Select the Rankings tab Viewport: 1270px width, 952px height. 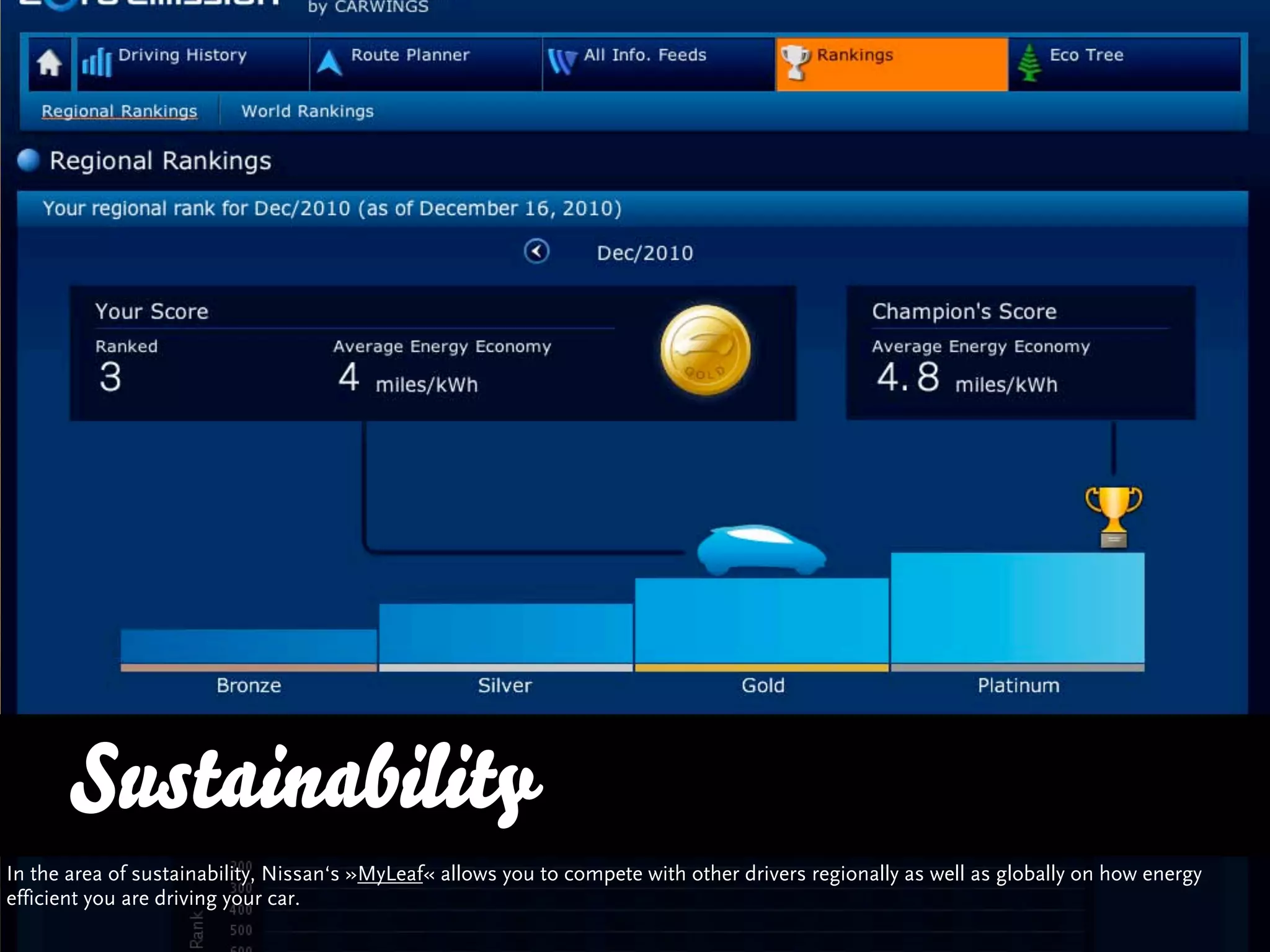892,64
